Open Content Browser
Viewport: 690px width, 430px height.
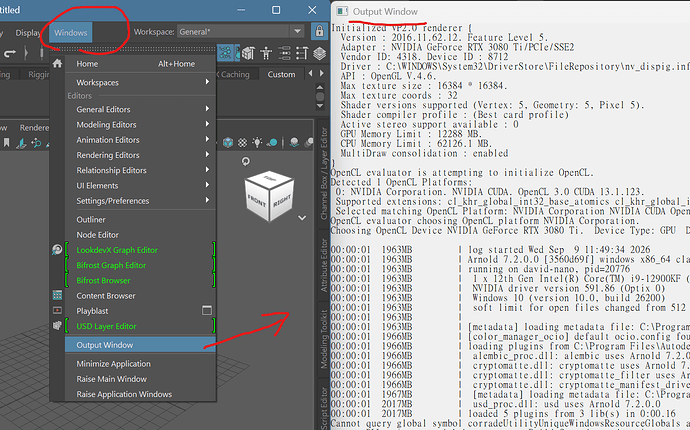pyautogui.click(x=140, y=296)
